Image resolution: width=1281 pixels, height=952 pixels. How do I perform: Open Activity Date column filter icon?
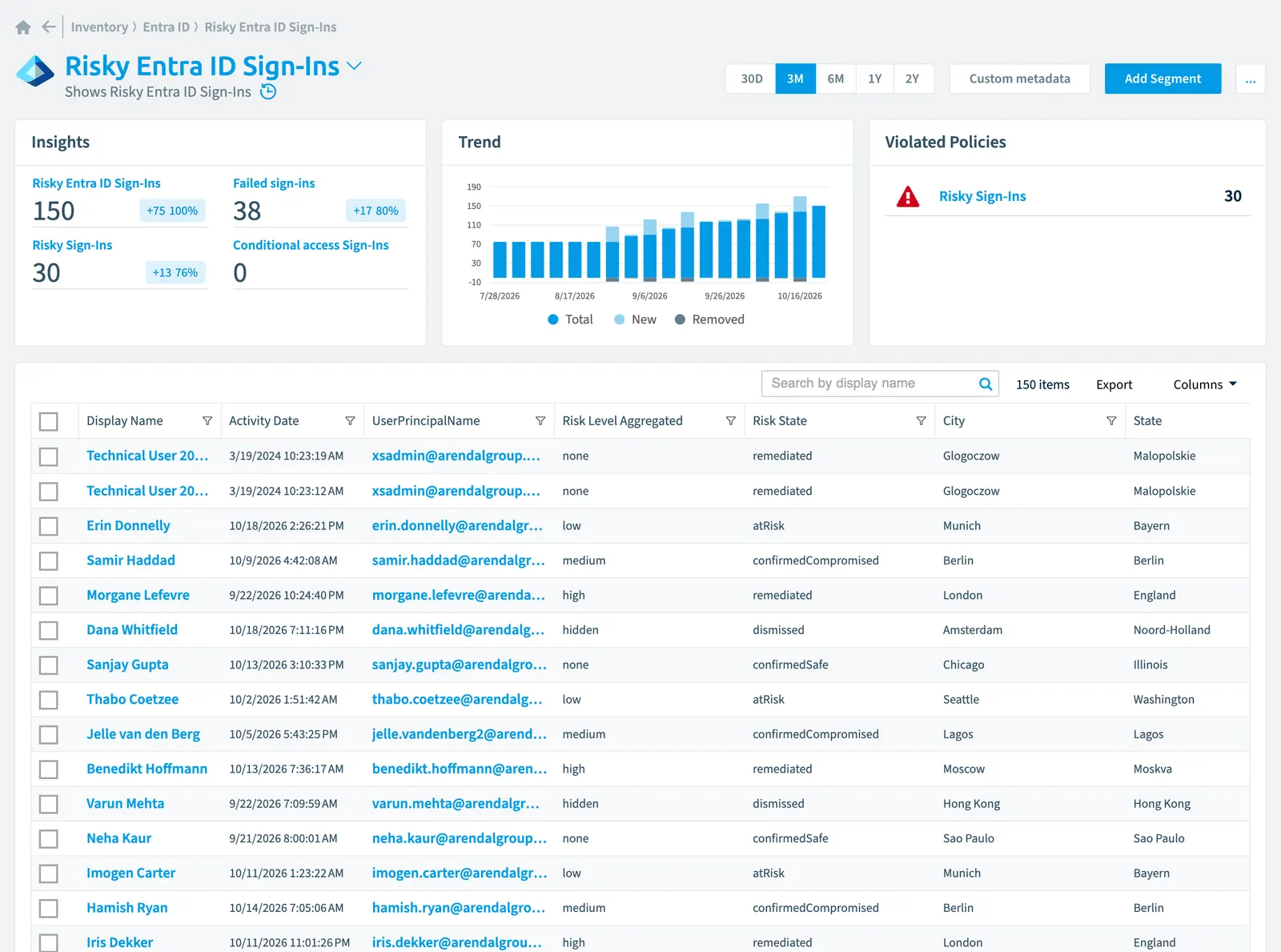point(350,421)
